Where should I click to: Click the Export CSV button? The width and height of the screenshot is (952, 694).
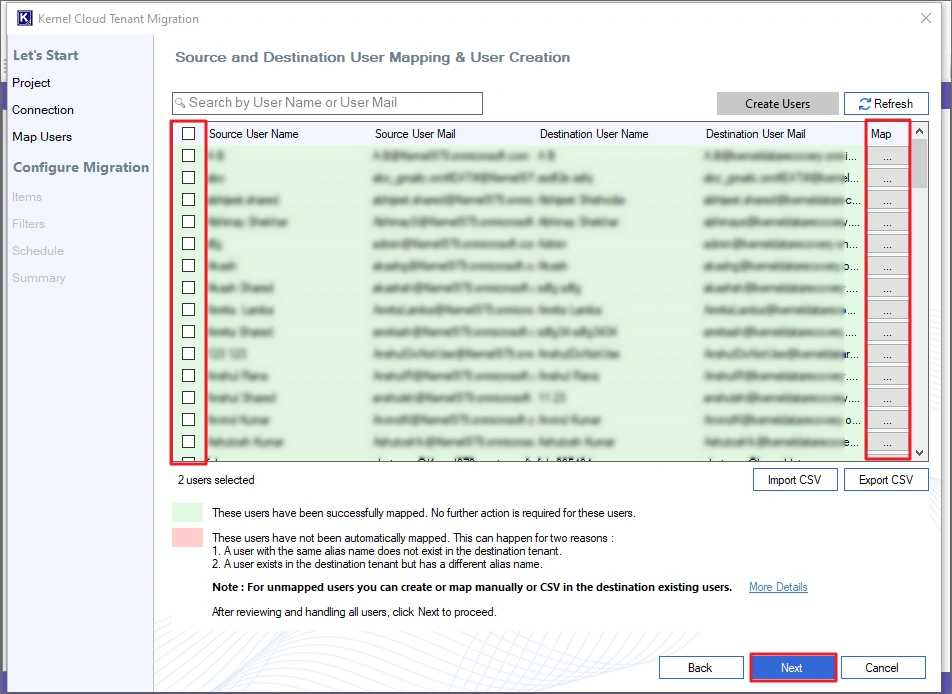point(886,480)
